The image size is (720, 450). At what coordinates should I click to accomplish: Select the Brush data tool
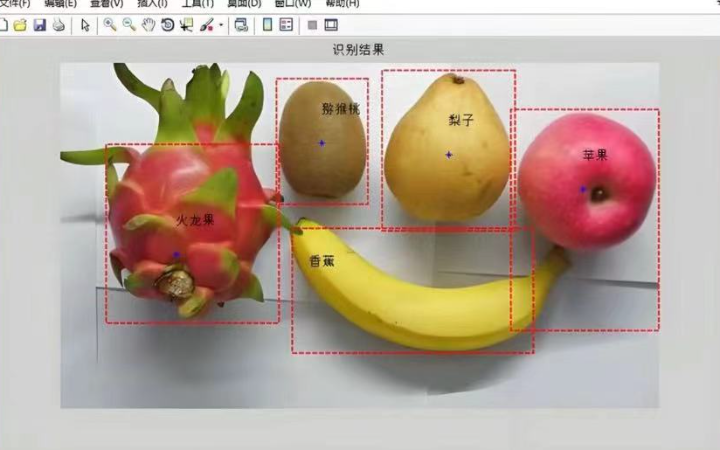pos(206,25)
